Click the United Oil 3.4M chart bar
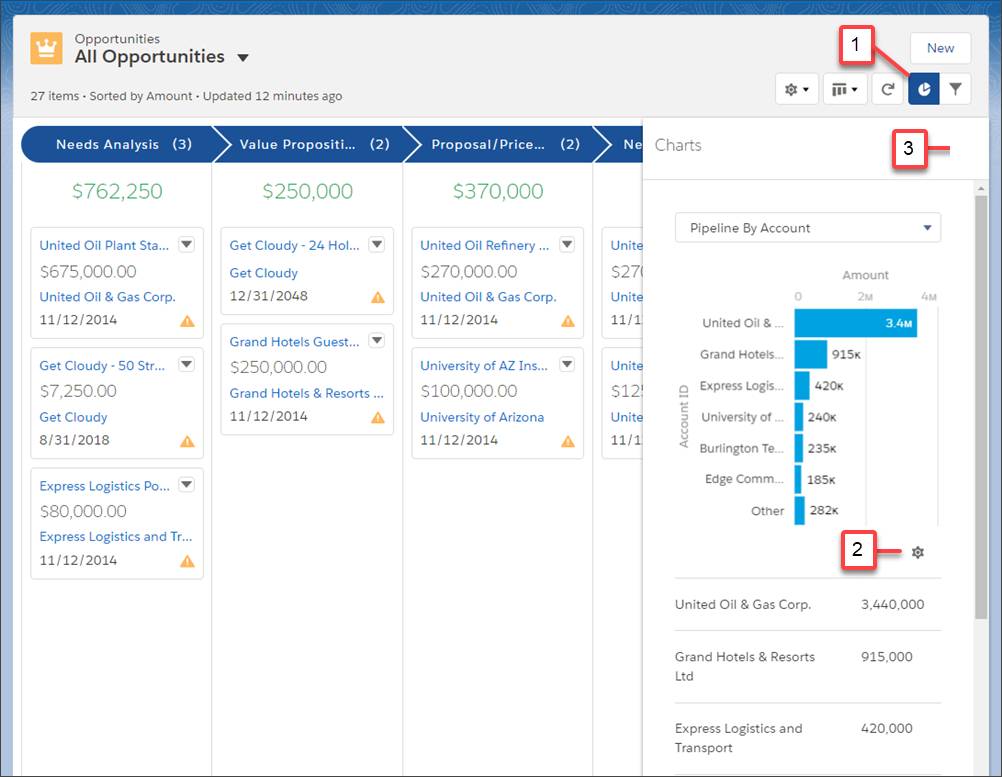Image resolution: width=1002 pixels, height=777 pixels. tap(856, 323)
